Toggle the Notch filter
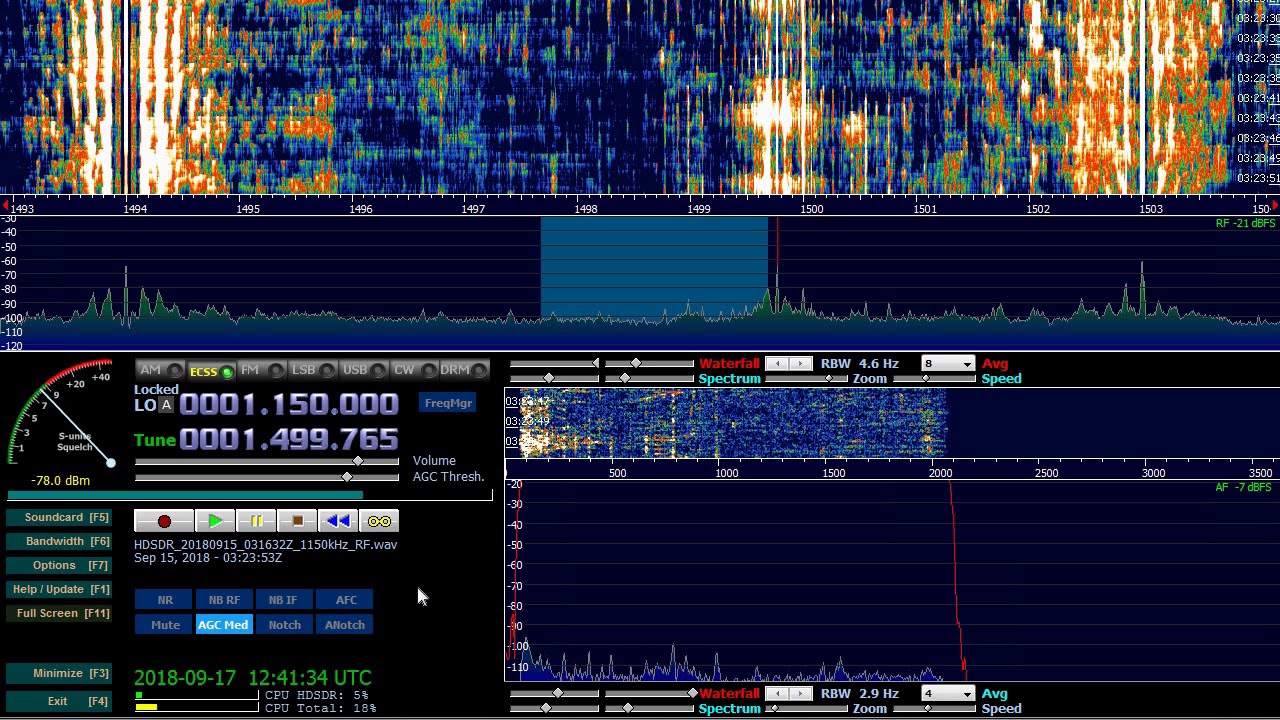Viewport: 1280px width, 720px height. pos(284,625)
